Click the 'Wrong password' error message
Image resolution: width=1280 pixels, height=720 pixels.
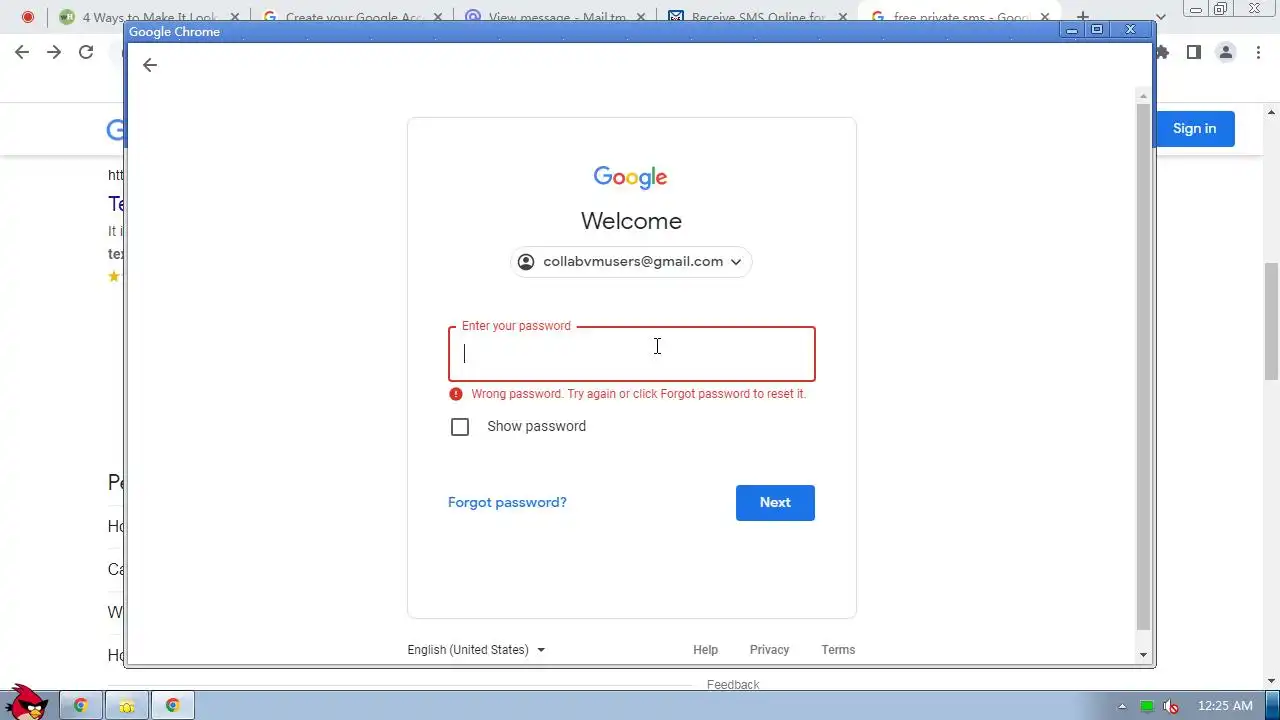tap(638, 394)
